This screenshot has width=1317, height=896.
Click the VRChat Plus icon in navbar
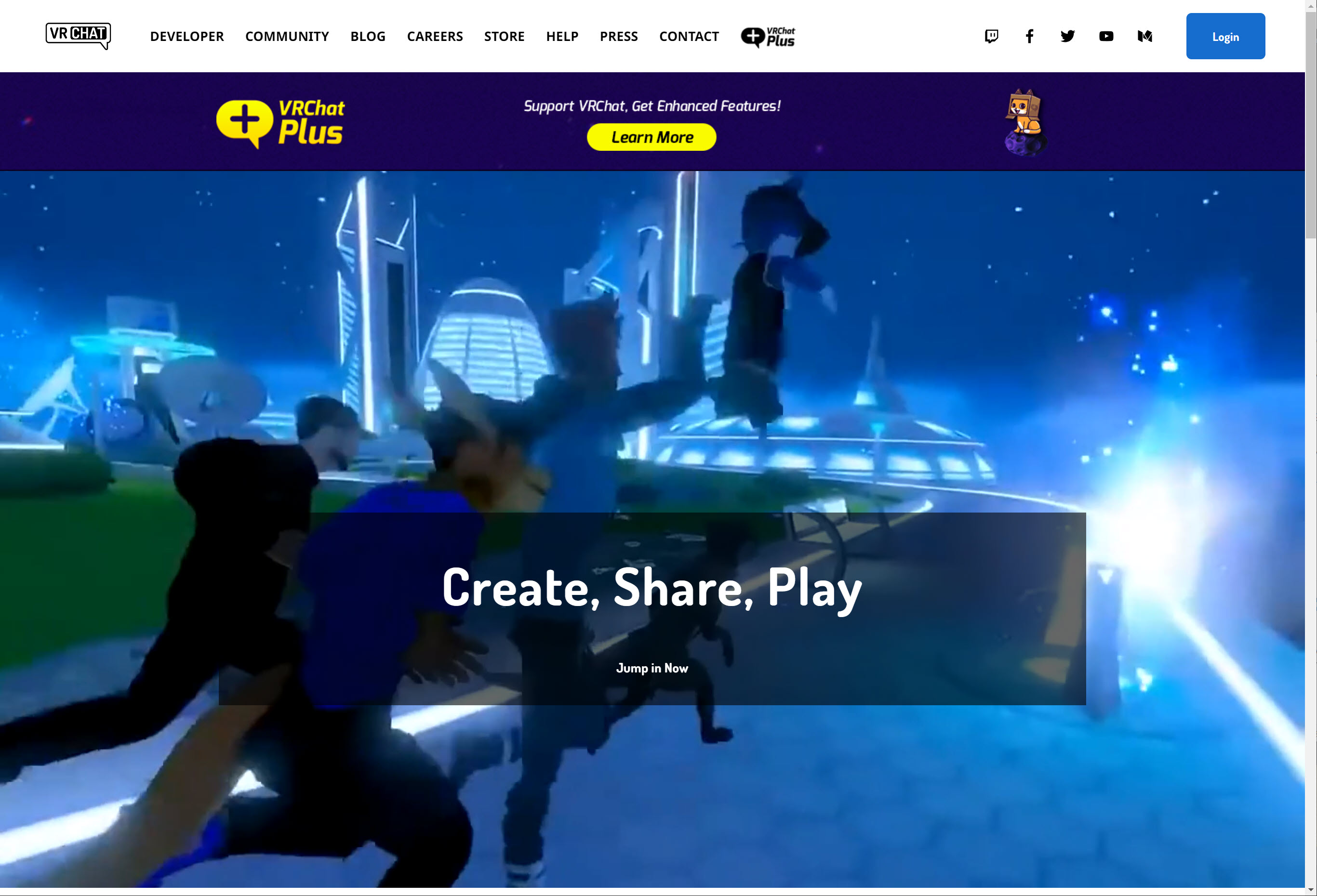768,37
